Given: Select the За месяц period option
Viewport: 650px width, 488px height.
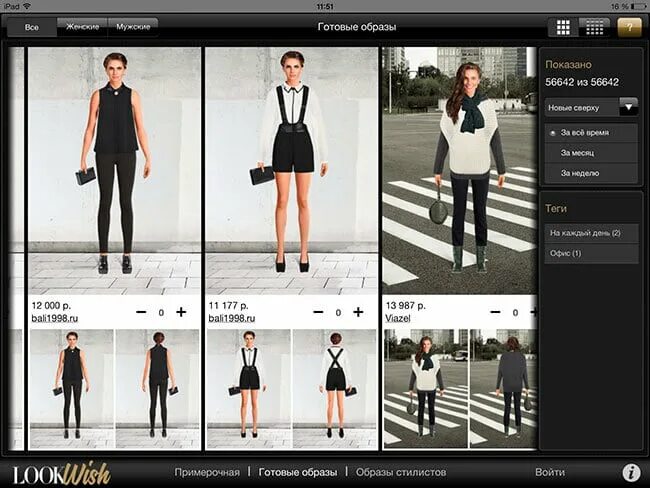Looking at the screenshot, I should pos(591,153).
